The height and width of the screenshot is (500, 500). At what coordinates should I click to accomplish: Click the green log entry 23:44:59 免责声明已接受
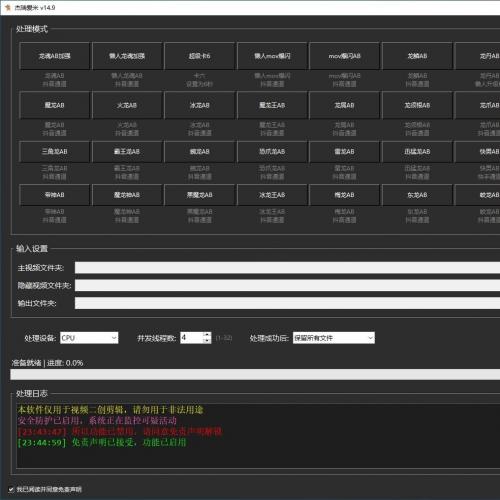(102, 443)
